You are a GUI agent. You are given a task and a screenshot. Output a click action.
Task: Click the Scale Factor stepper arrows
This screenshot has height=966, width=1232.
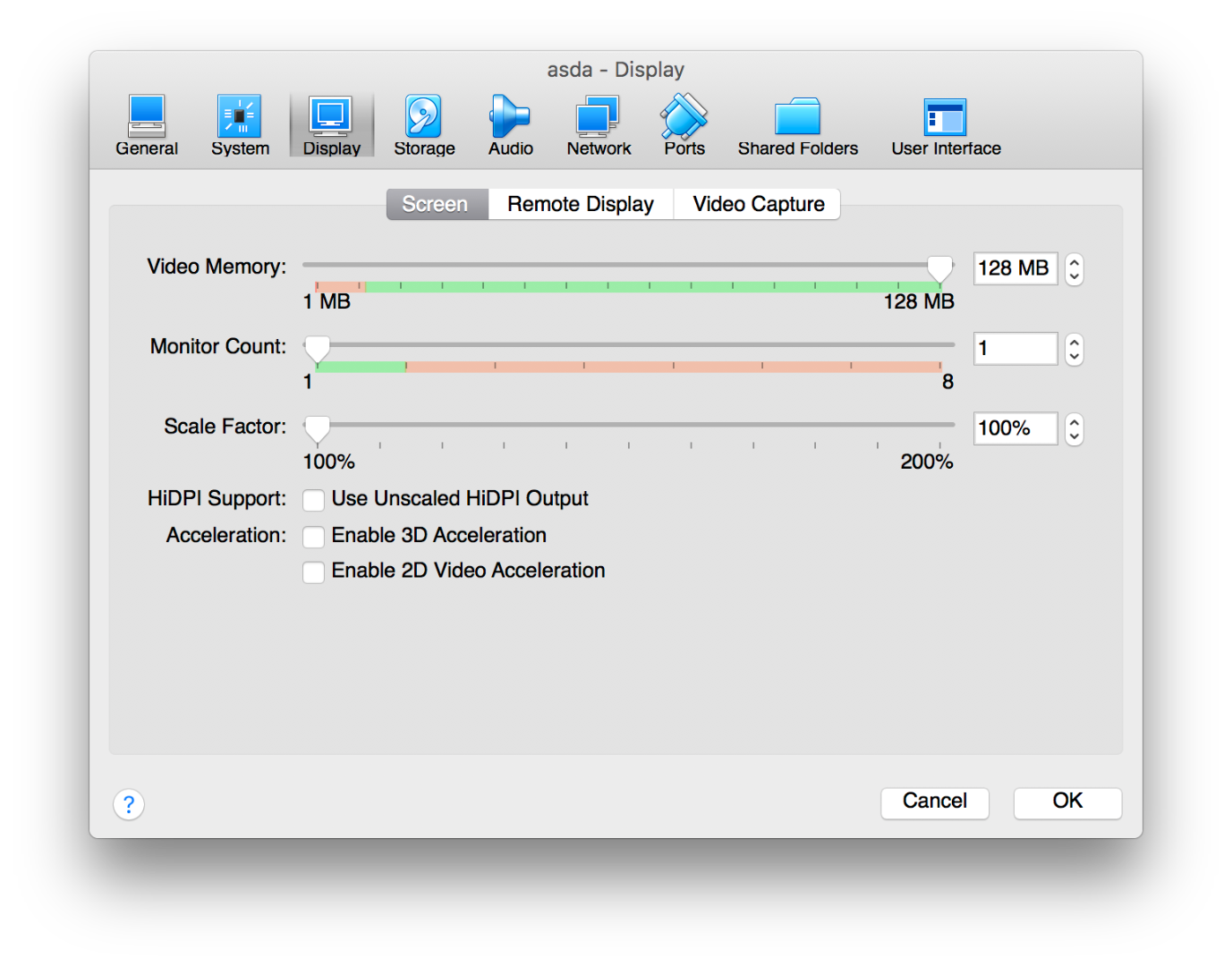click(1075, 429)
